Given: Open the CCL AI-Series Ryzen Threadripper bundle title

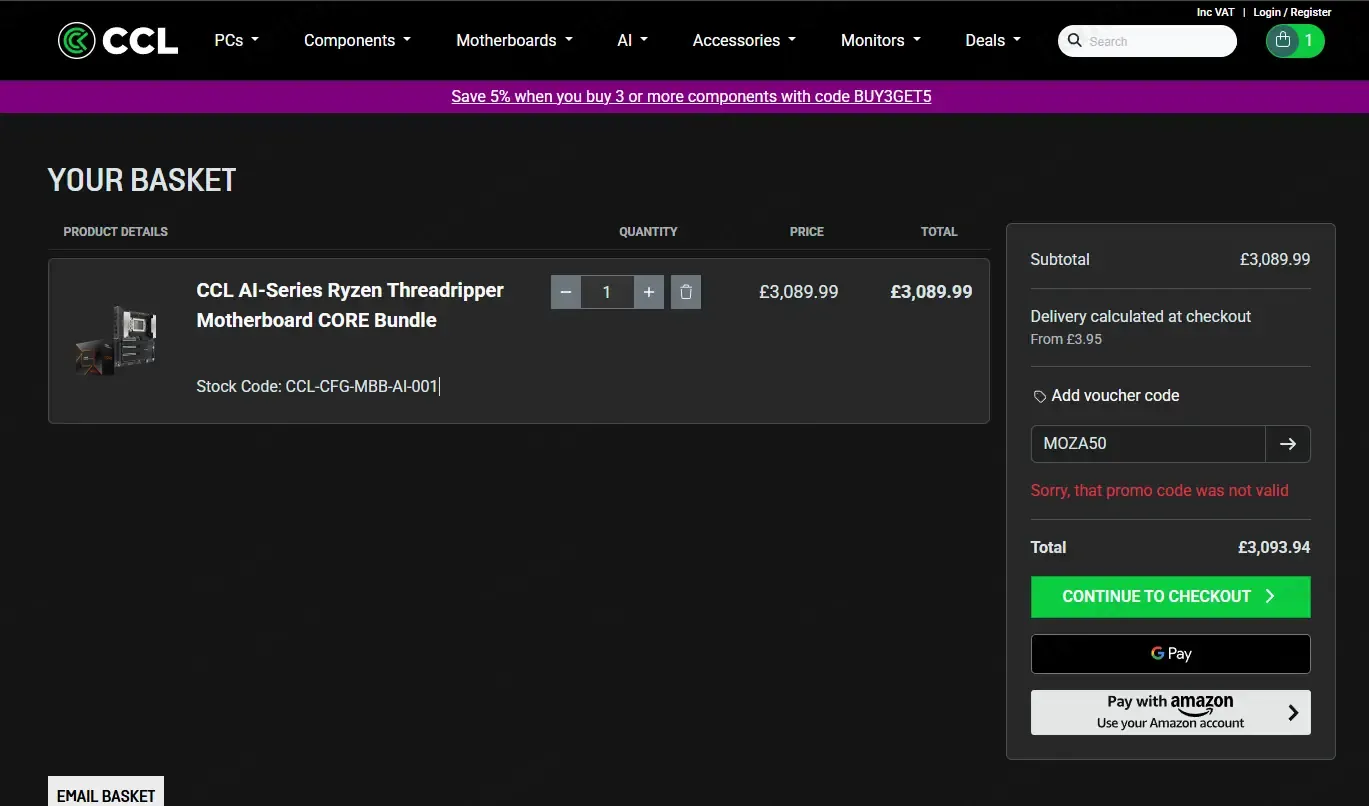Looking at the screenshot, I should tap(350, 305).
